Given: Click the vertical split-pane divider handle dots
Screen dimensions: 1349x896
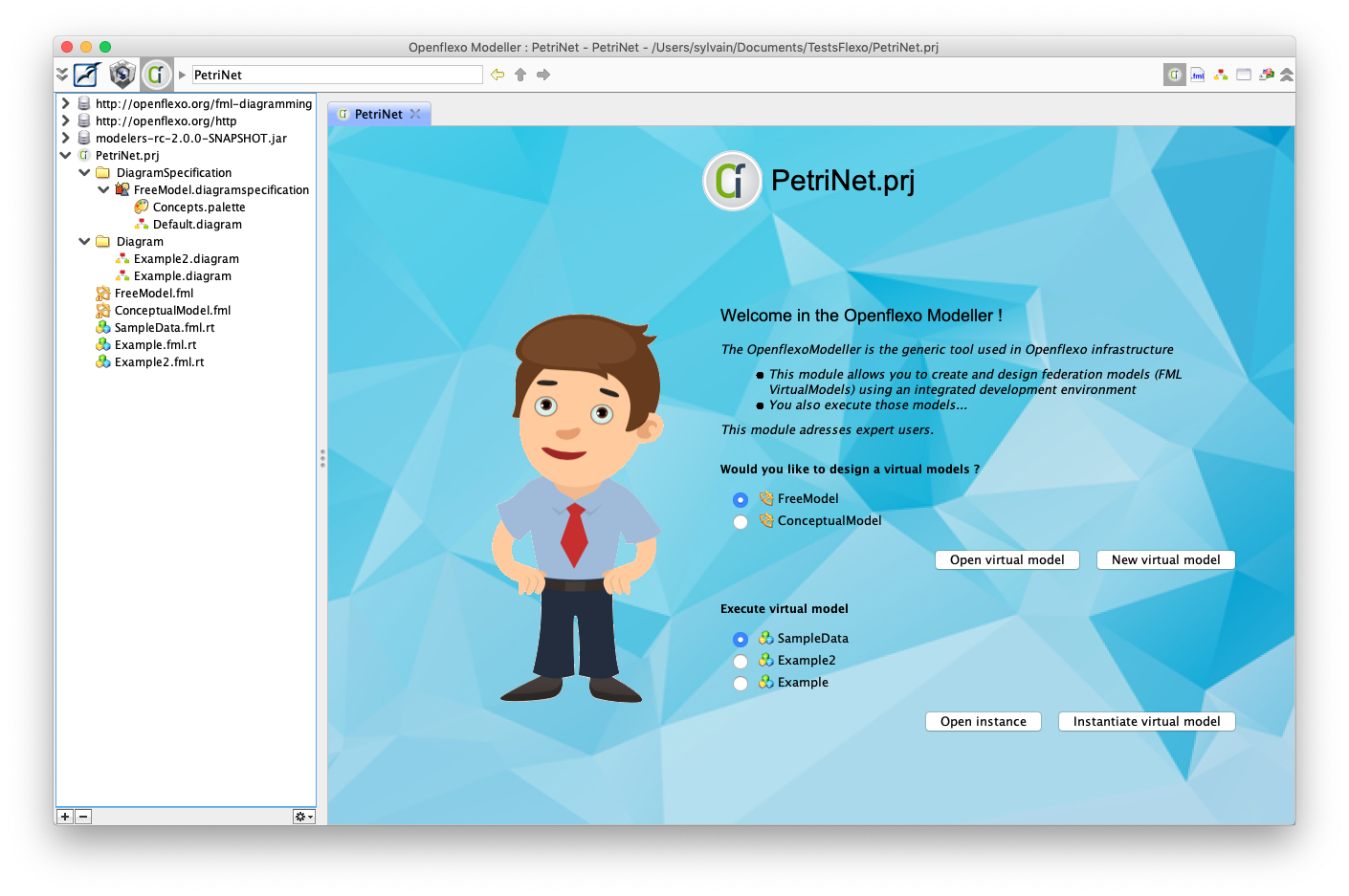Looking at the screenshot, I should tap(322, 458).
